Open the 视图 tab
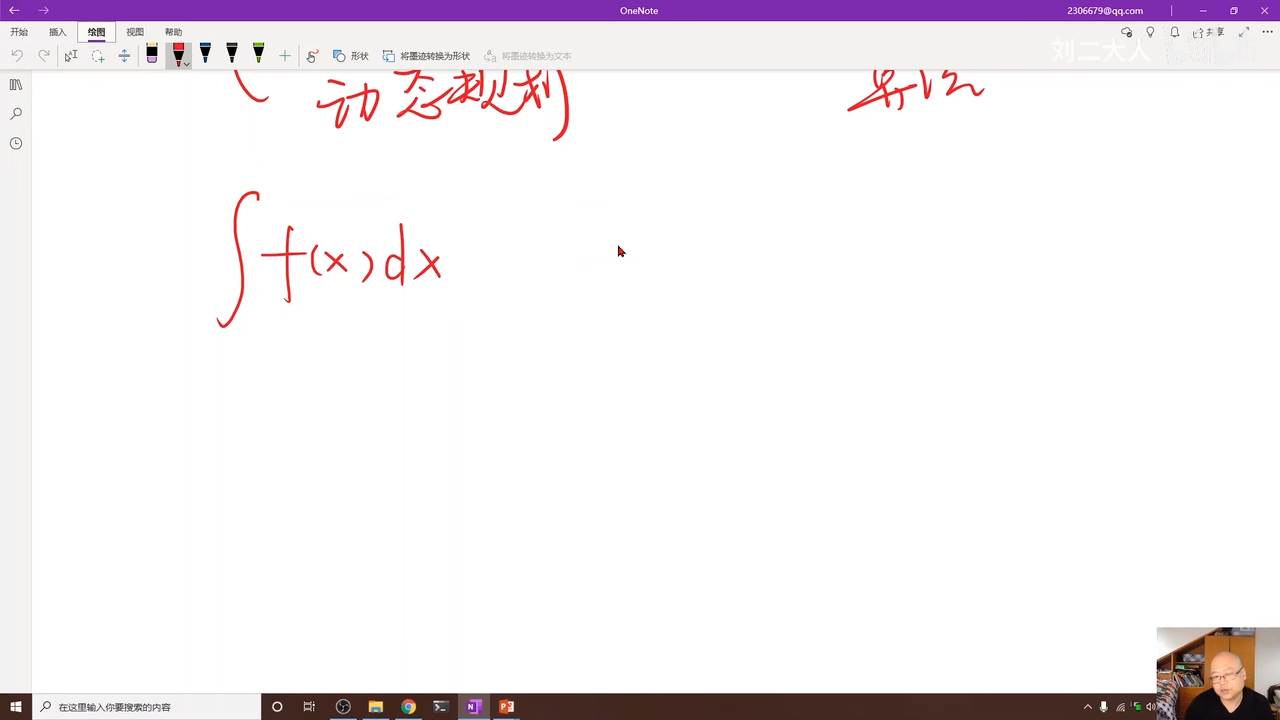Image resolution: width=1280 pixels, height=720 pixels. pos(135,32)
